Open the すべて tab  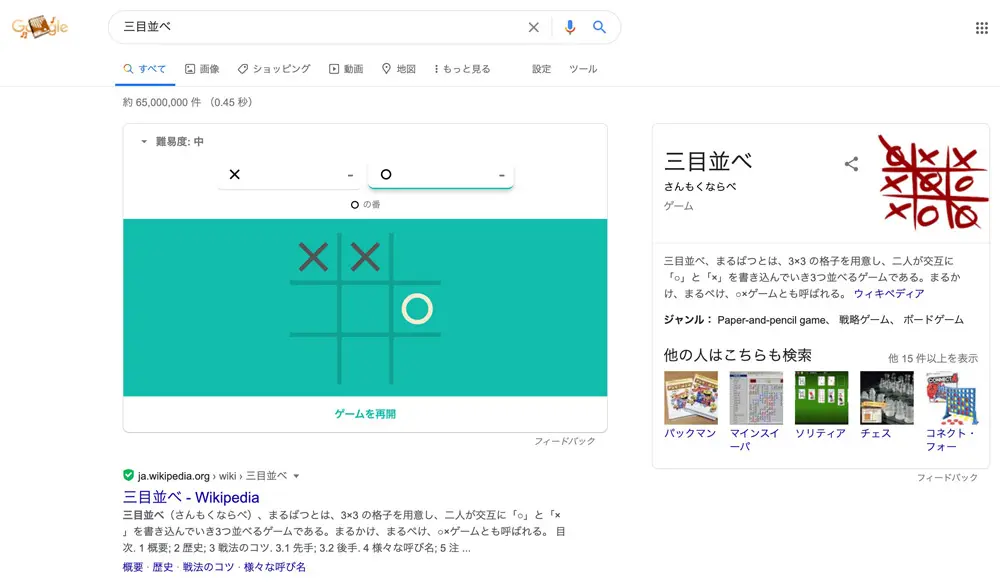145,69
